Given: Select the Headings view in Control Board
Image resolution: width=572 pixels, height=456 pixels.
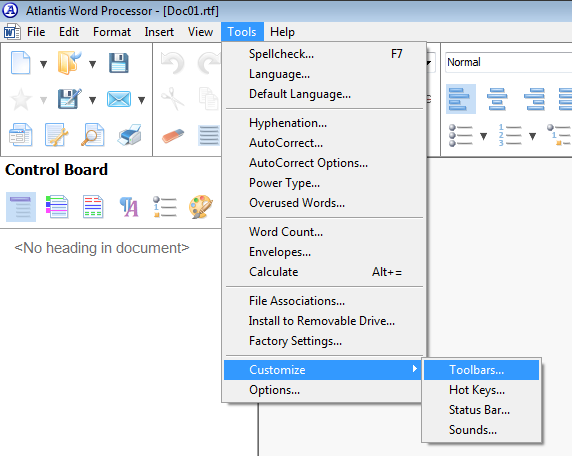Looking at the screenshot, I should pyautogui.click(x=21, y=207).
